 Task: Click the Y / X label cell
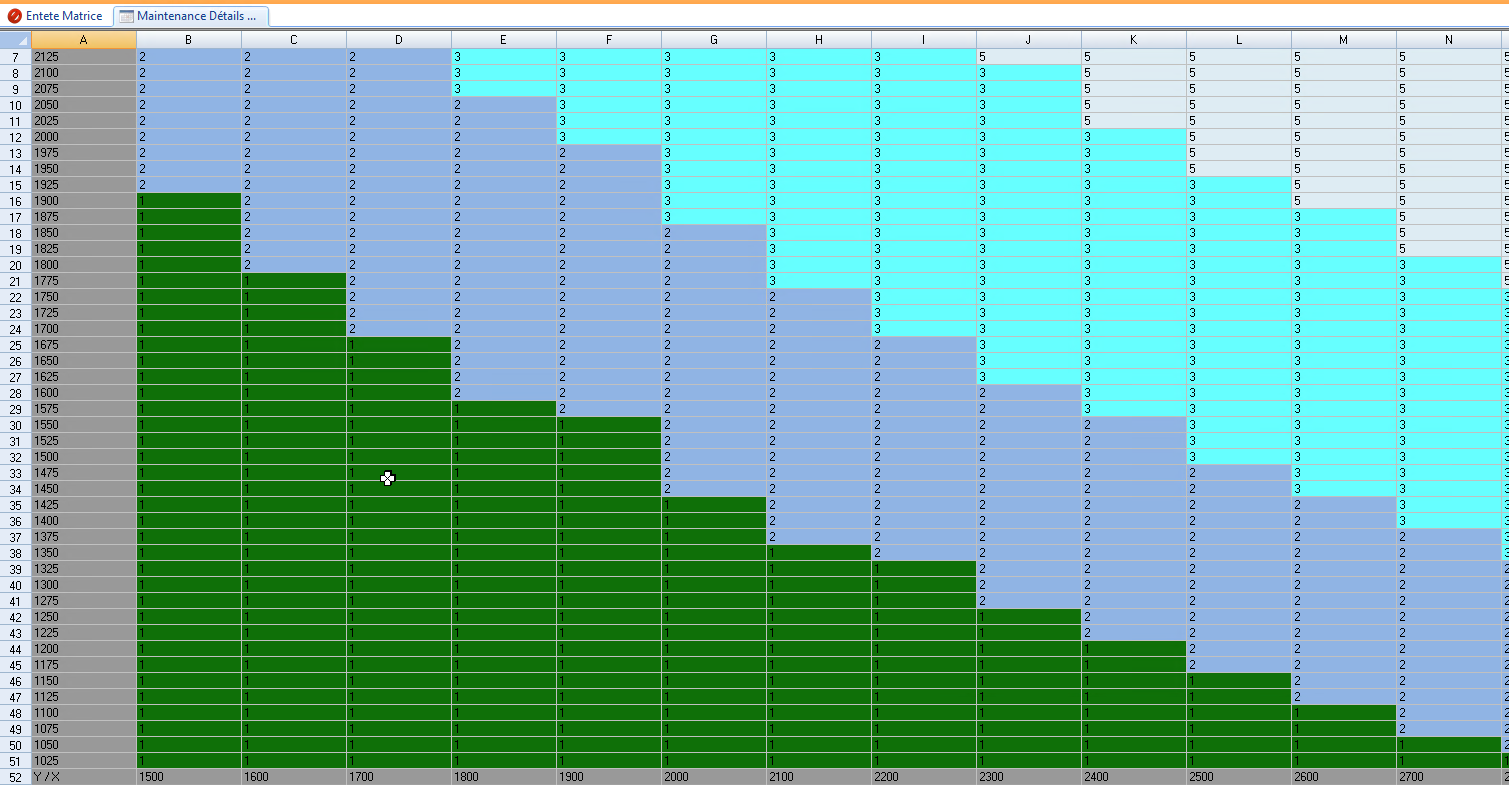click(x=84, y=777)
